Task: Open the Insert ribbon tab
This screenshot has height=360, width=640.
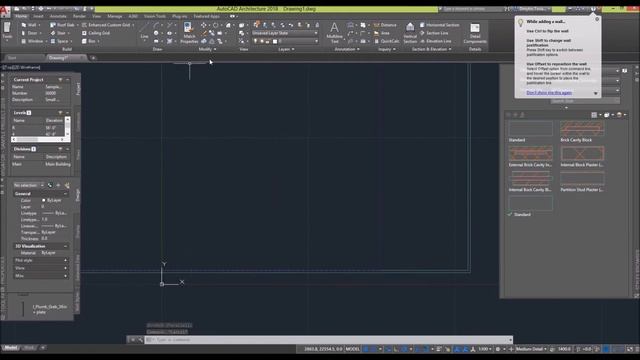Action: tap(38, 16)
